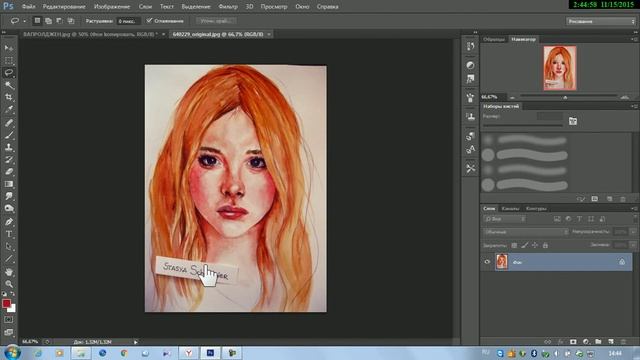This screenshot has width=640, height=360.
Task: Open the layer fill slider arrow
Action: point(633,245)
